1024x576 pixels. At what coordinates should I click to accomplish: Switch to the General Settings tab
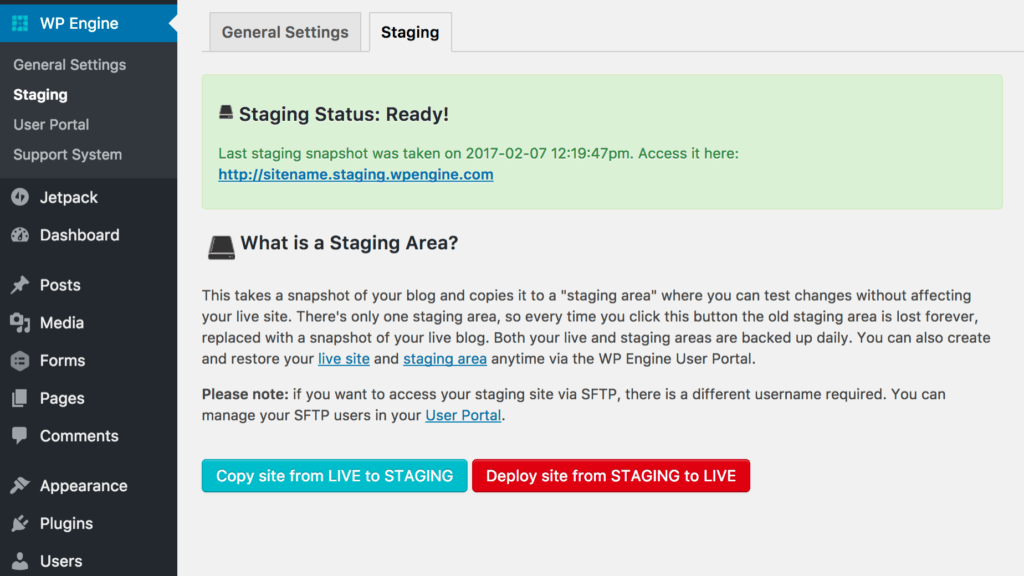point(285,32)
